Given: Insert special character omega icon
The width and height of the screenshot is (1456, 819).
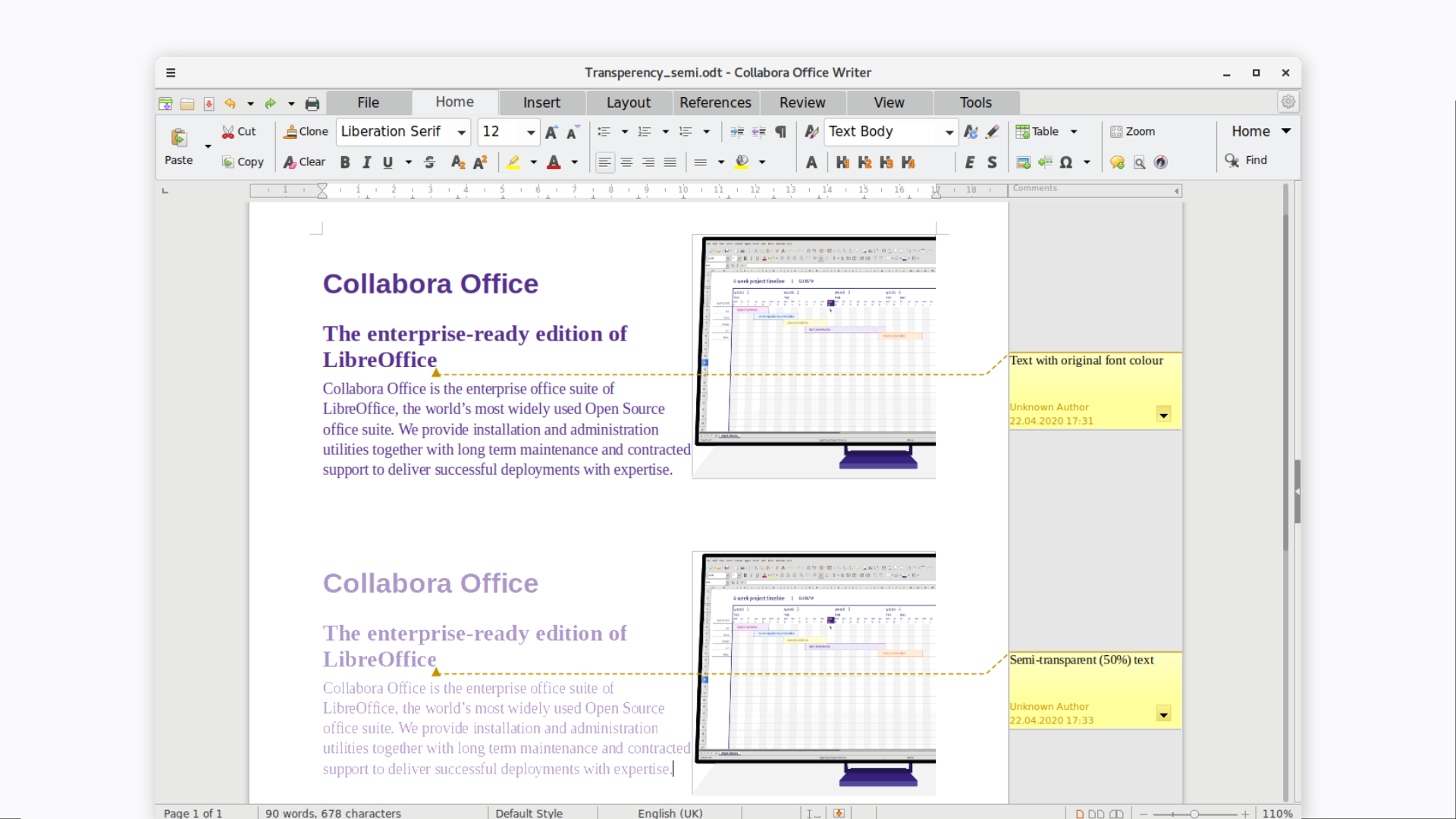Looking at the screenshot, I should [x=1065, y=162].
